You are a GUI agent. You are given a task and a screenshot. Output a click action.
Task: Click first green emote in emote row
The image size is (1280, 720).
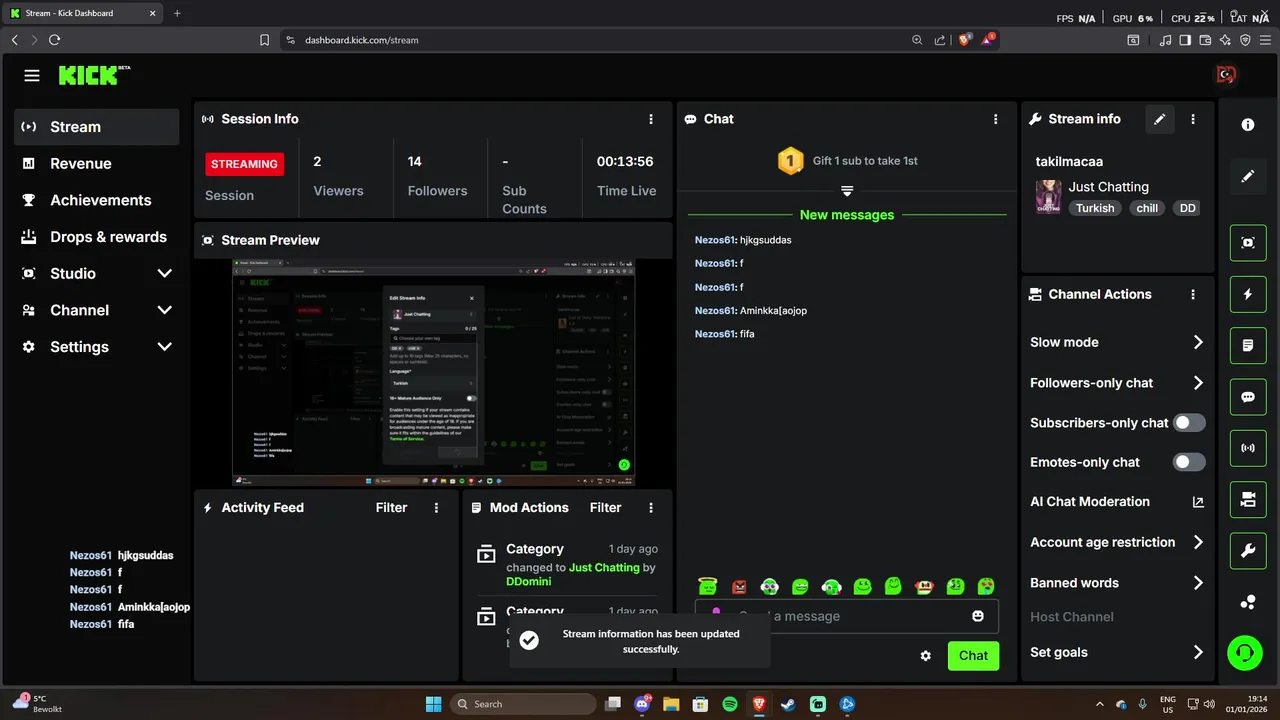pos(708,587)
